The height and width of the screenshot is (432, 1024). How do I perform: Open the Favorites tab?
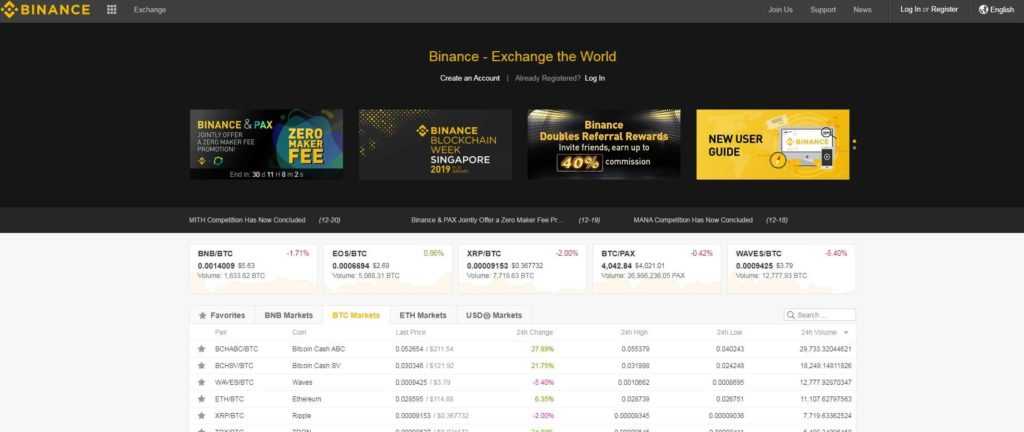click(x=222, y=315)
